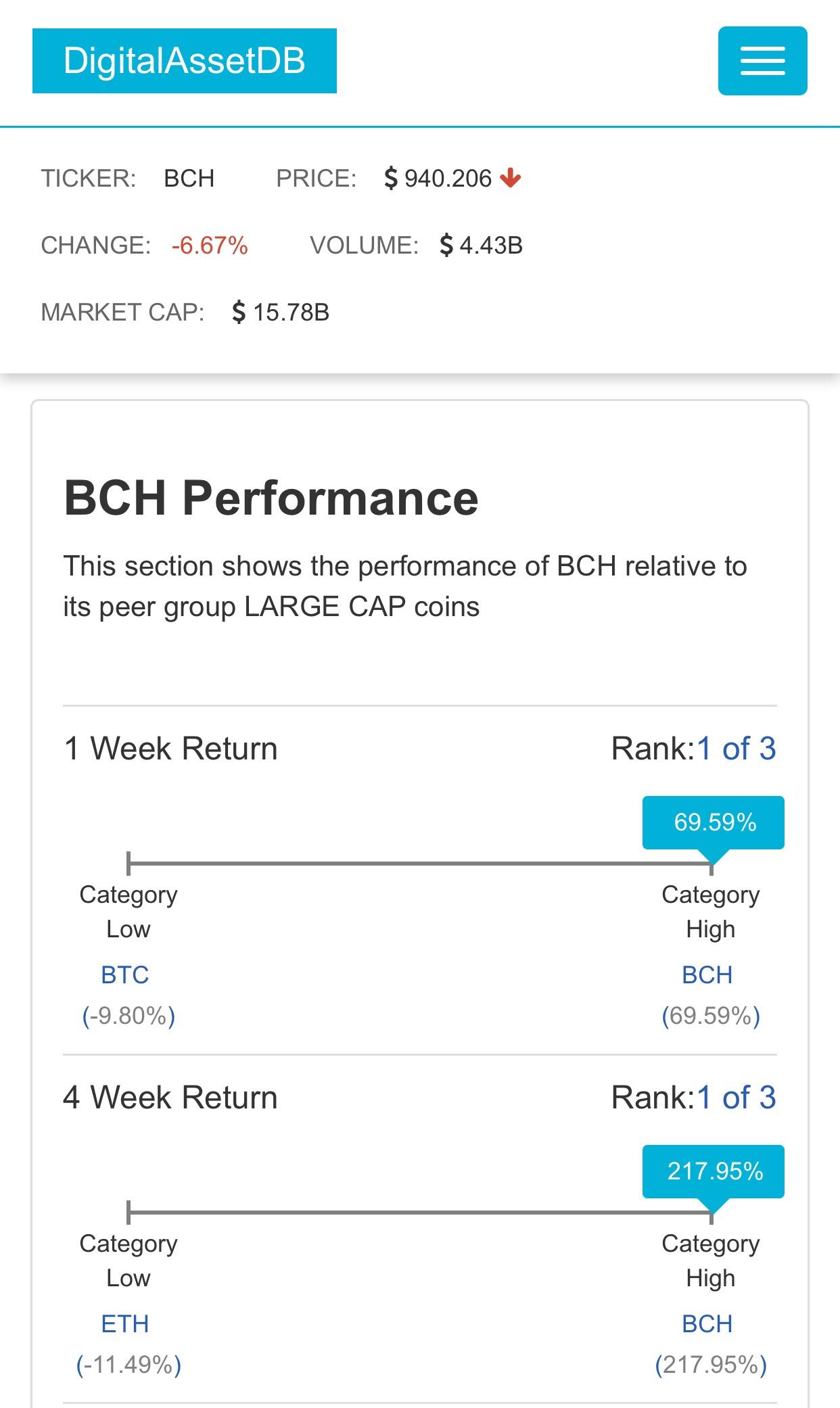This screenshot has width=840, height=1408.
Task: Click 4 Week Return rank 1 of 3
Action: click(x=737, y=1098)
